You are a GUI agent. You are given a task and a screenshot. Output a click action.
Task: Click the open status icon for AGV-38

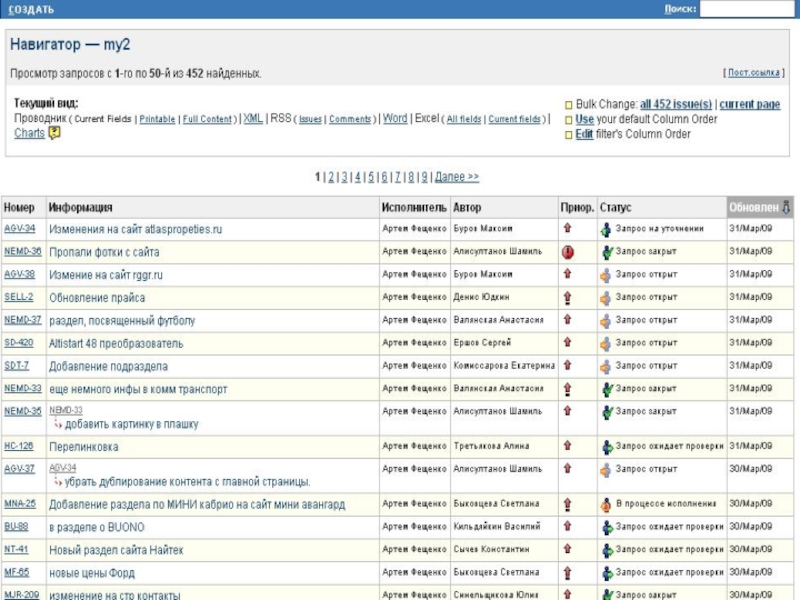[606, 275]
